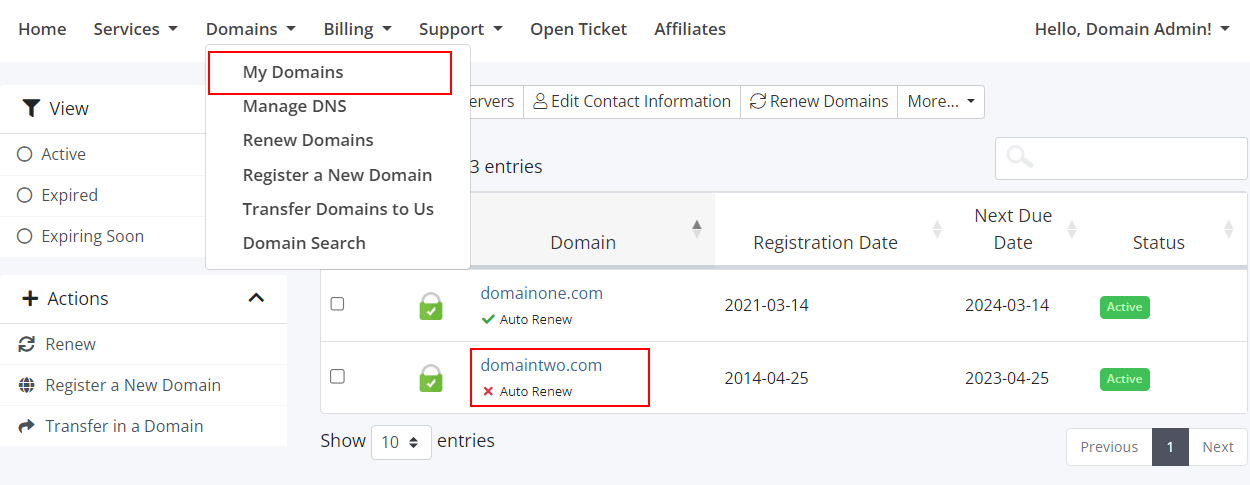
Task: Open the entries-per-page dropdown showing 10
Action: point(401,442)
